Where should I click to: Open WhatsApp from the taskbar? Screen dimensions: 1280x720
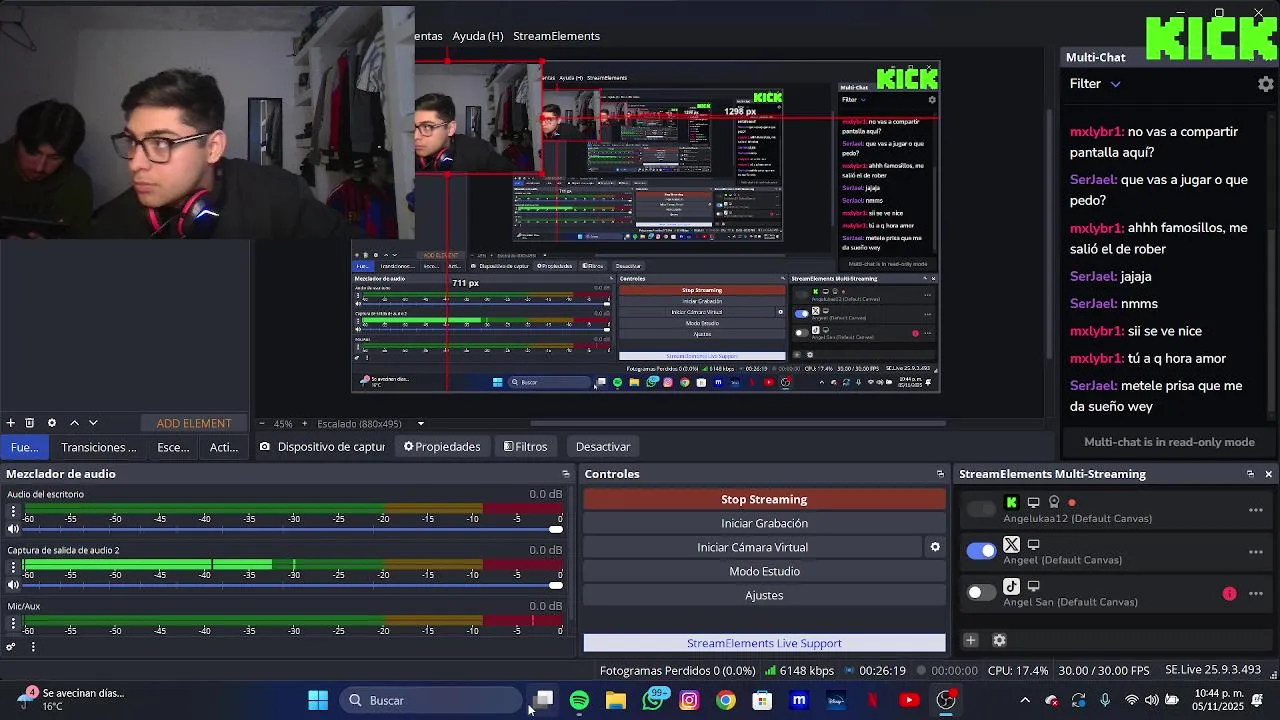[x=654, y=700]
